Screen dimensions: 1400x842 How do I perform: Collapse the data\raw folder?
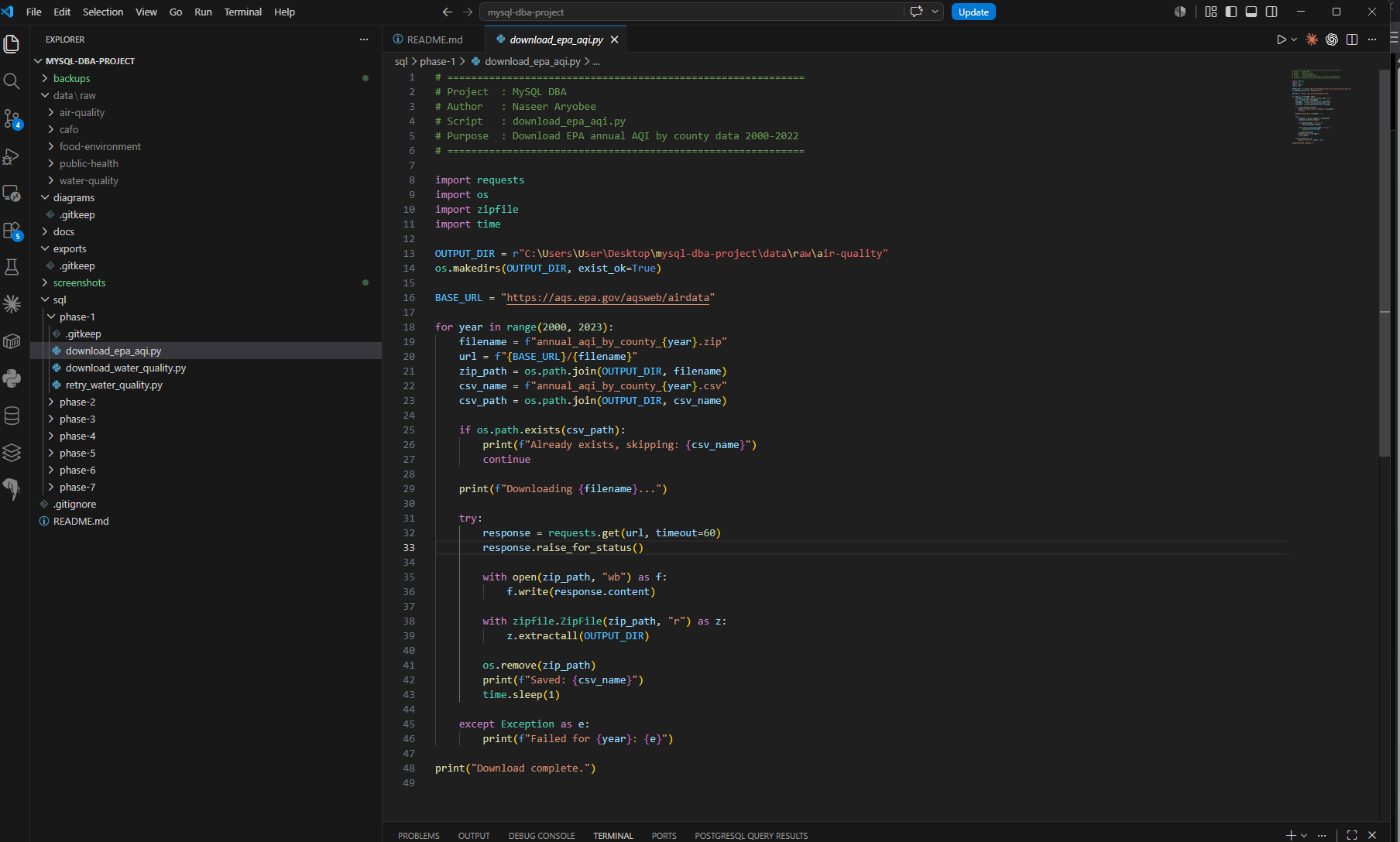206,95
